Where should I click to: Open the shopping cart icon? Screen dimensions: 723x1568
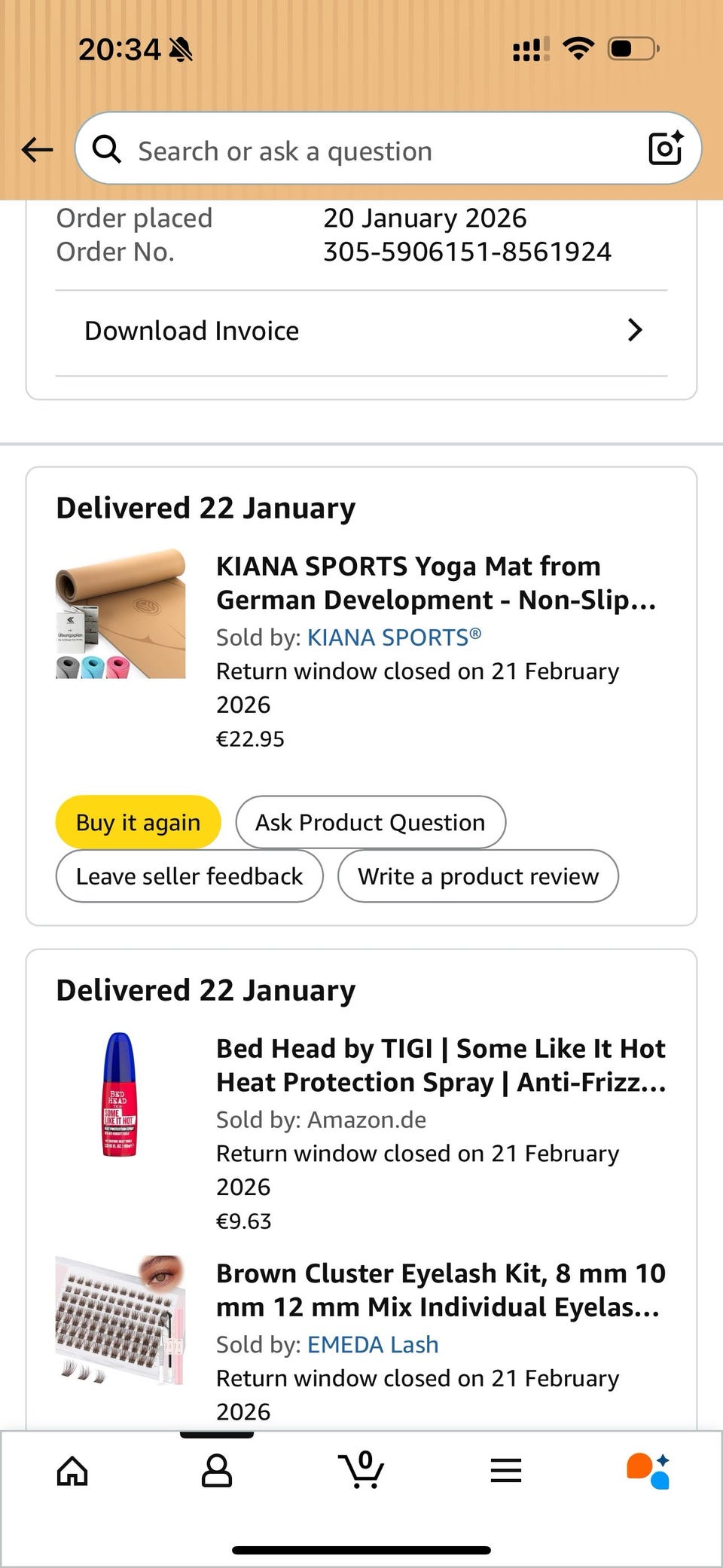[x=361, y=1469]
